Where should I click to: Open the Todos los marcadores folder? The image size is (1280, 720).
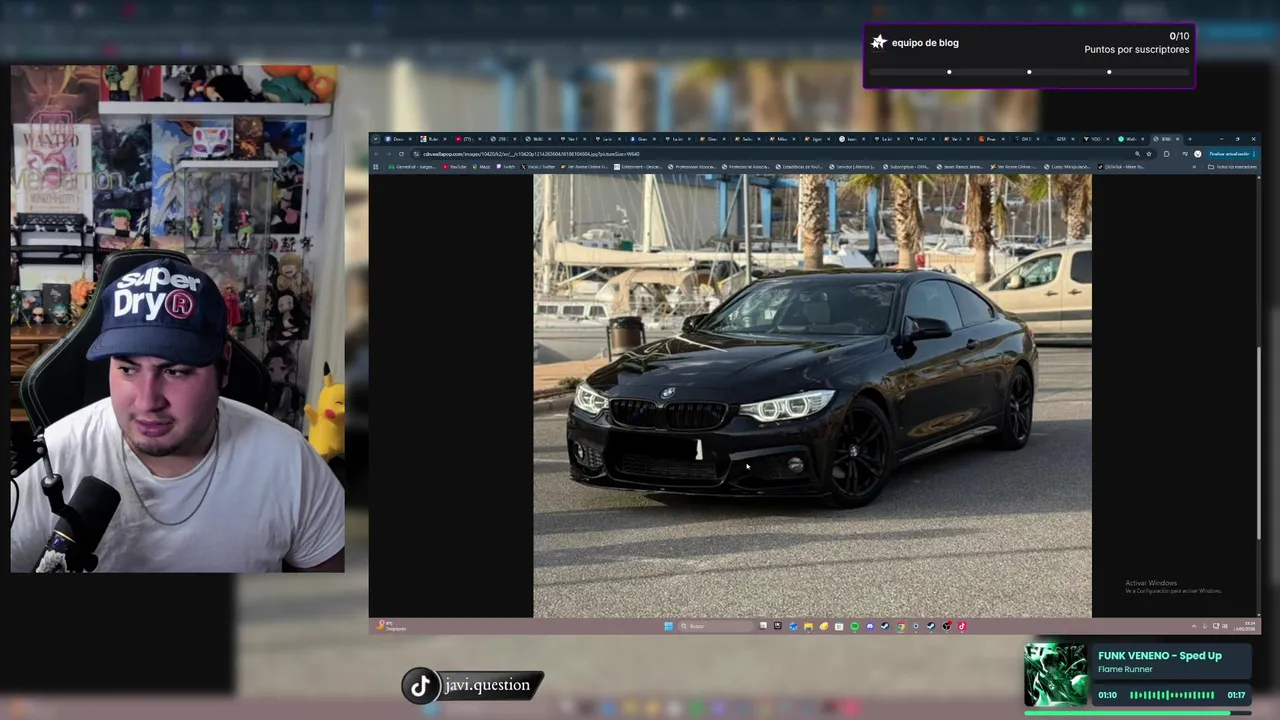tap(1232, 166)
